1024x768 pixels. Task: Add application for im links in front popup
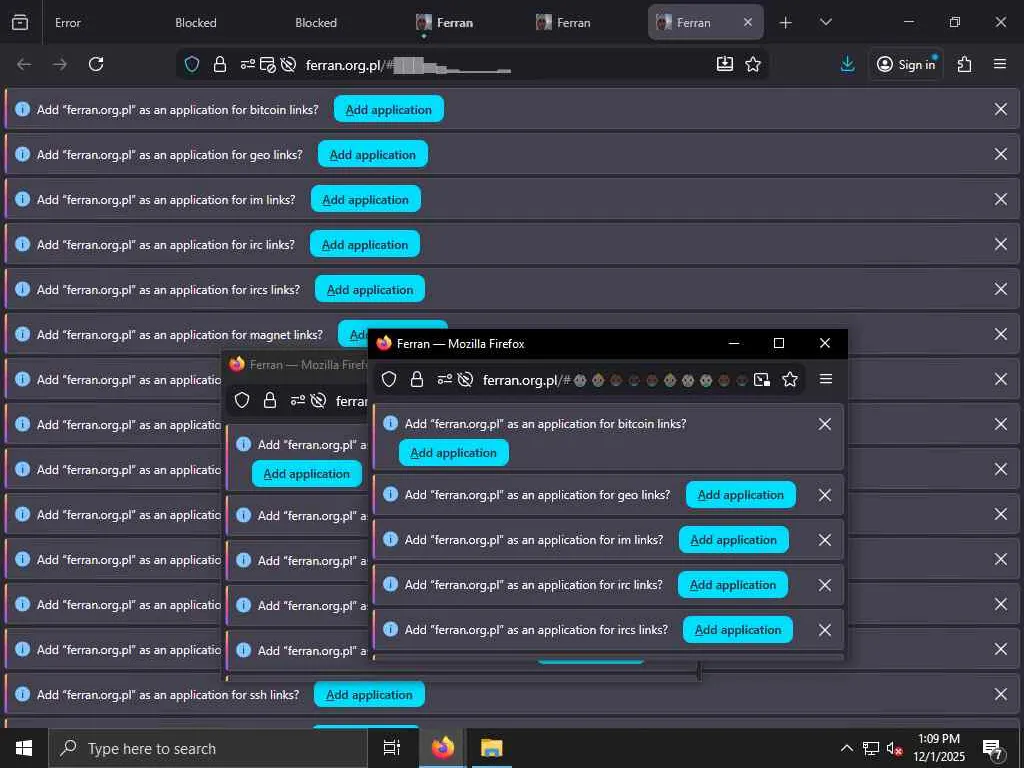pyautogui.click(x=733, y=539)
